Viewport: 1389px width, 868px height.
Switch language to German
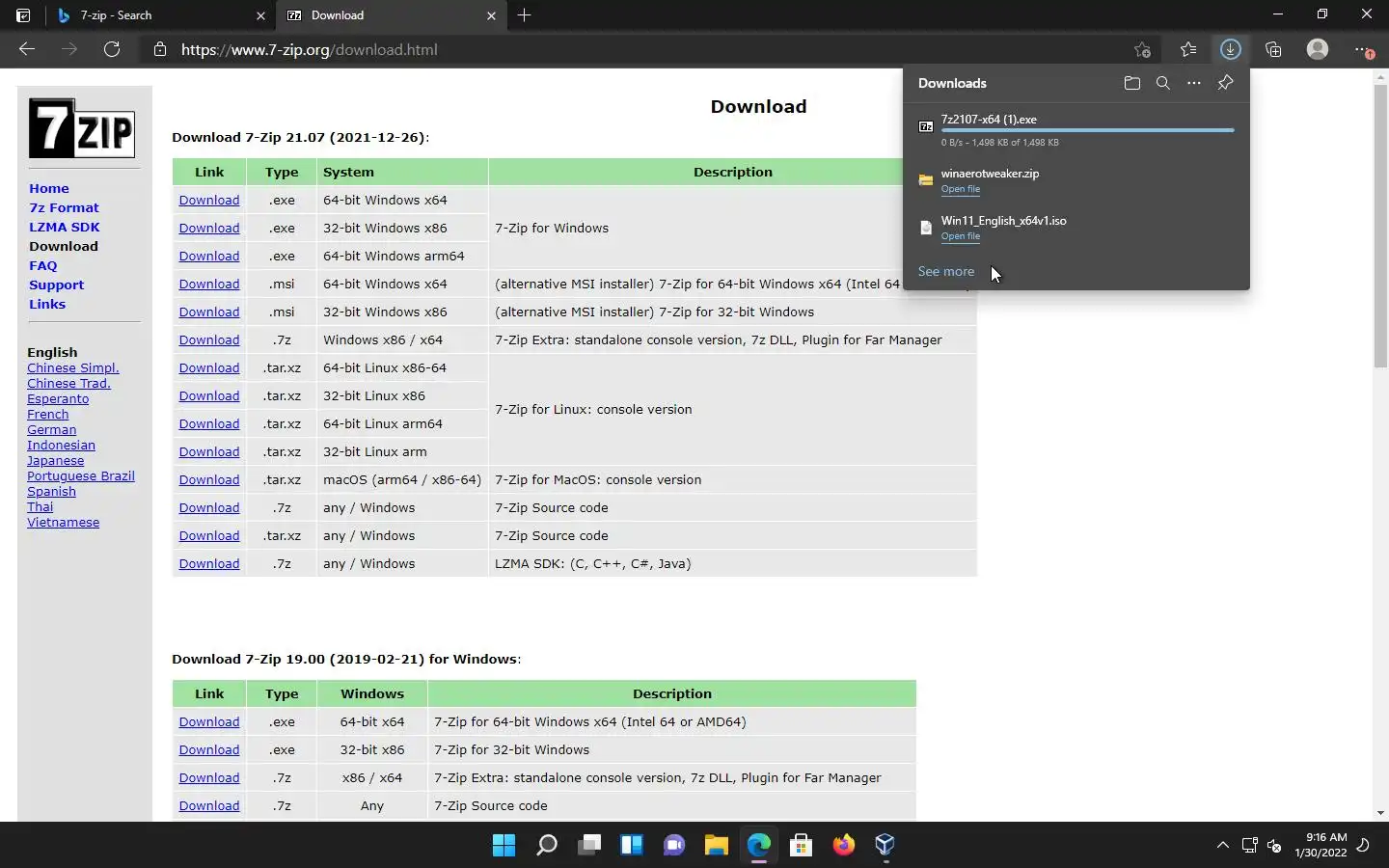pyautogui.click(x=52, y=430)
